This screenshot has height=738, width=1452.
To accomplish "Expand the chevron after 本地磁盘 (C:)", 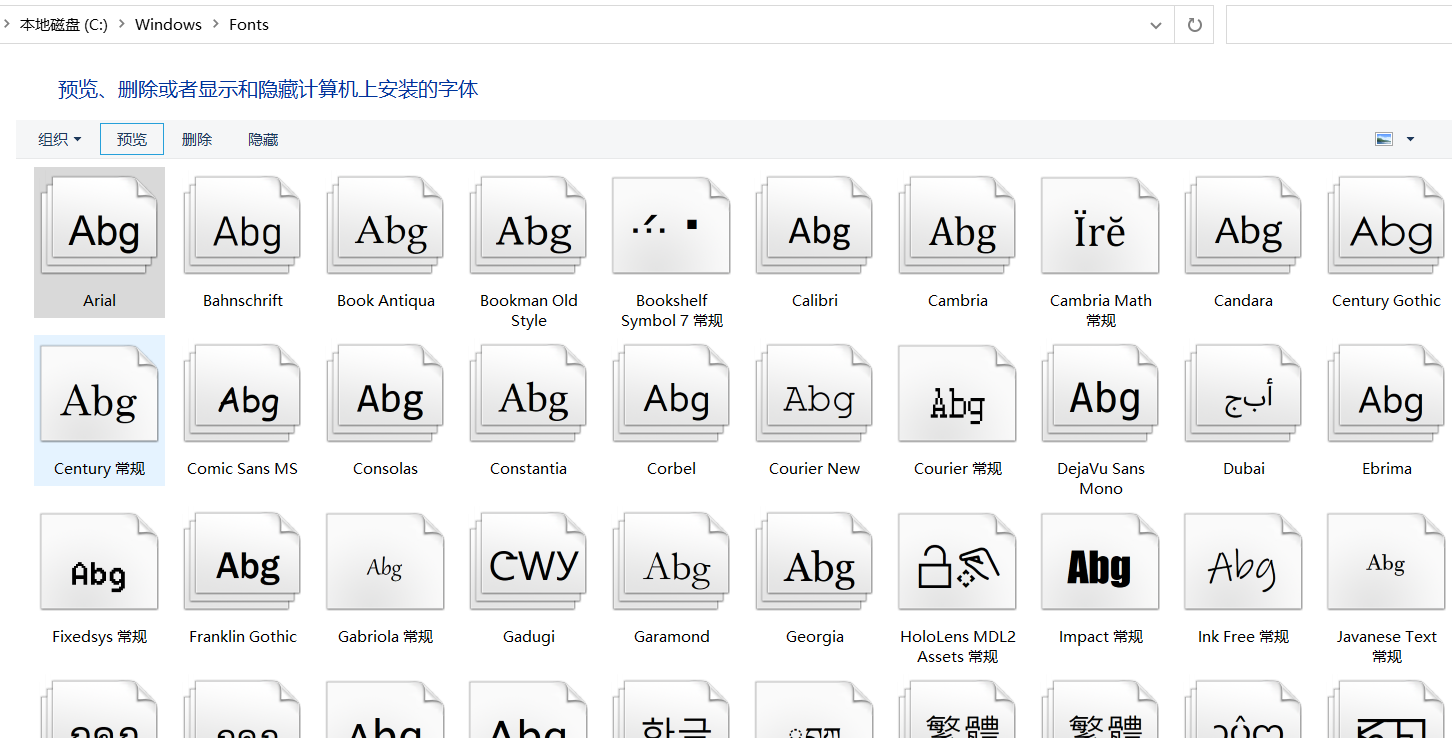I will point(121,25).
